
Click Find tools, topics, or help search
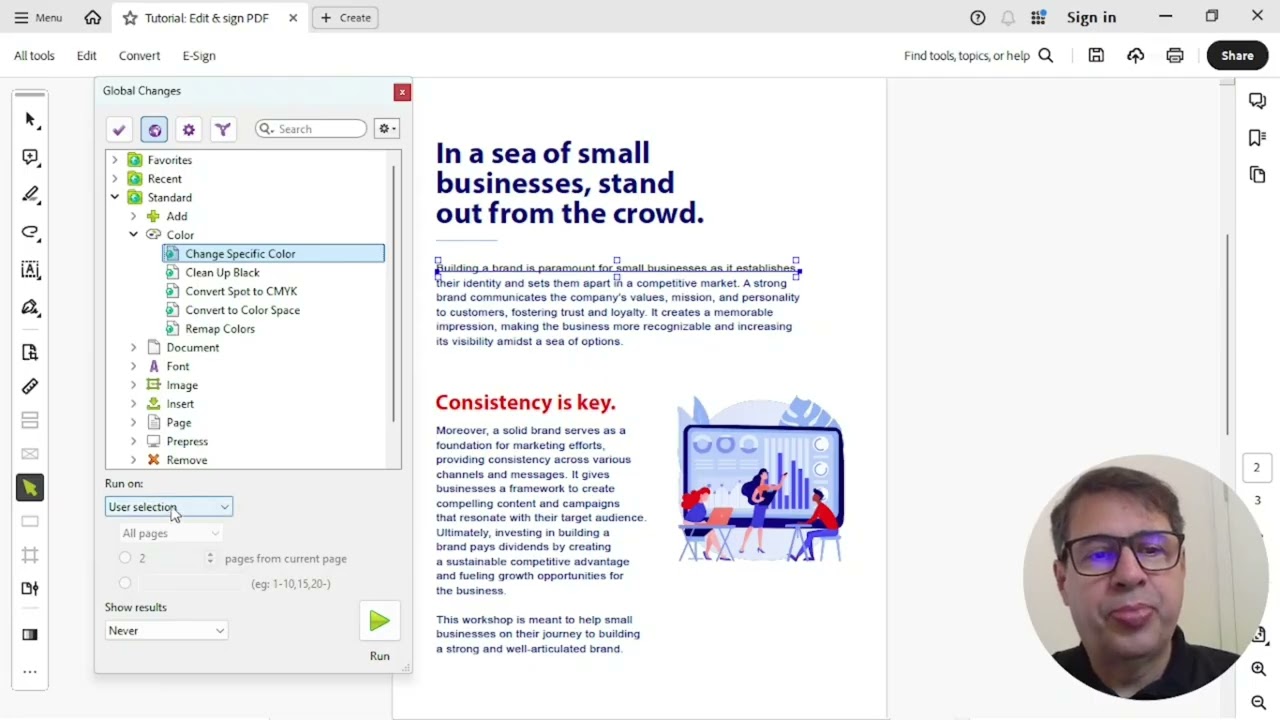(x=978, y=56)
